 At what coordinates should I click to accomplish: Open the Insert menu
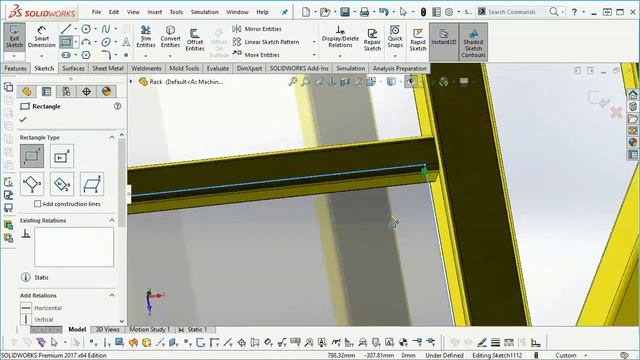155,12
